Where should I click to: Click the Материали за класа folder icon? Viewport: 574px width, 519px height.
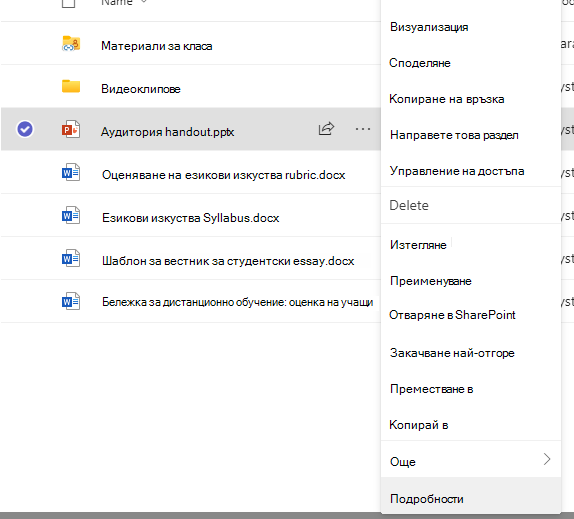click(x=71, y=44)
